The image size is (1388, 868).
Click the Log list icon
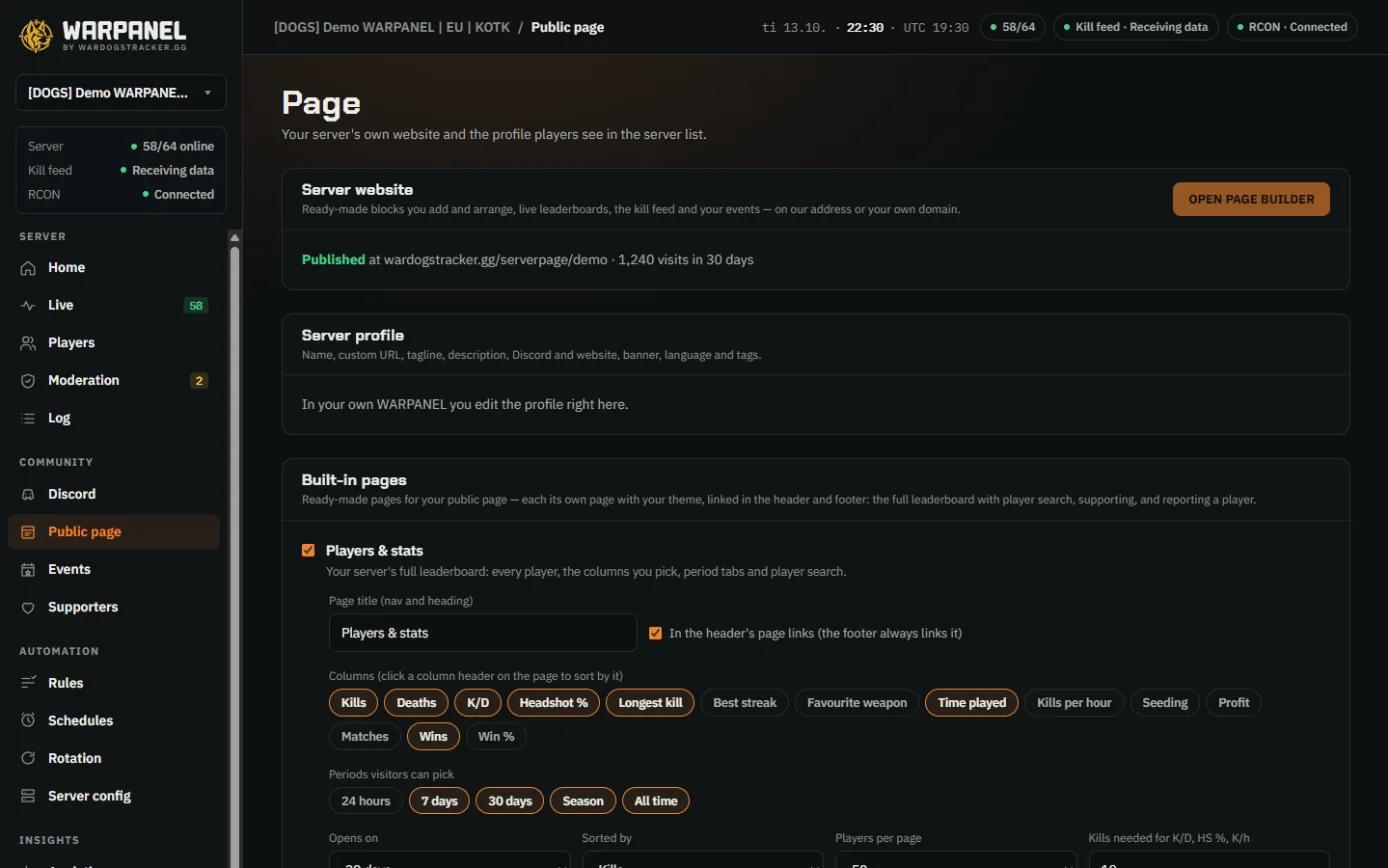[x=28, y=418]
